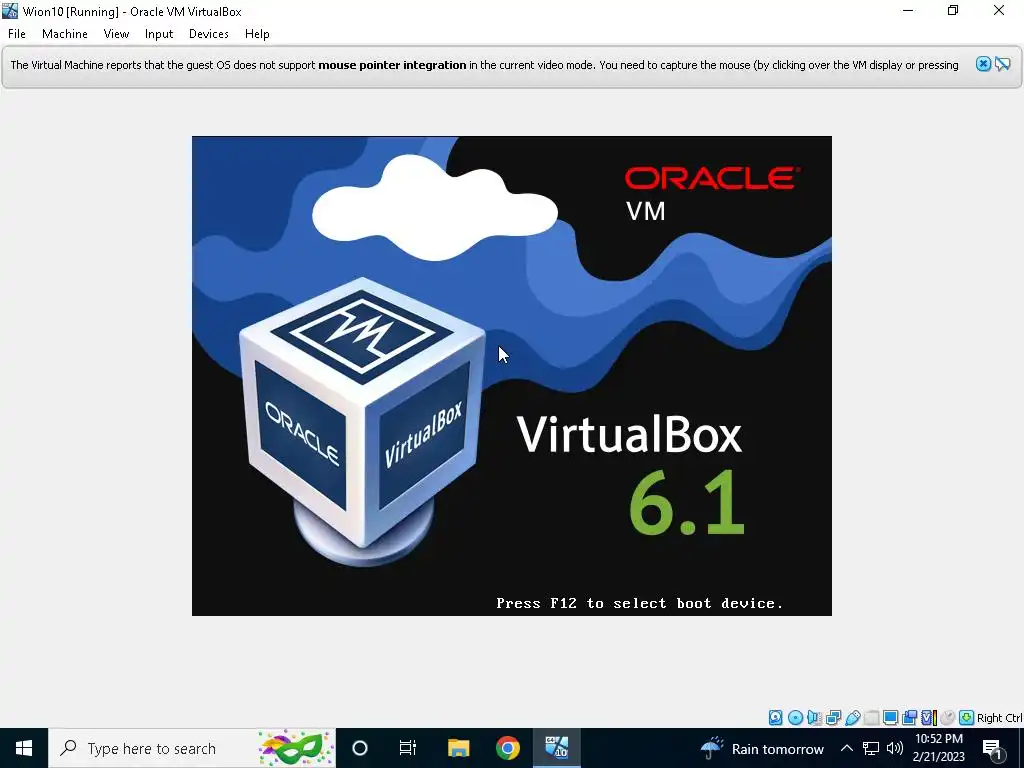Minimize the VirtualBox window
The height and width of the screenshot is (768, 1024).
coord(908,10)
